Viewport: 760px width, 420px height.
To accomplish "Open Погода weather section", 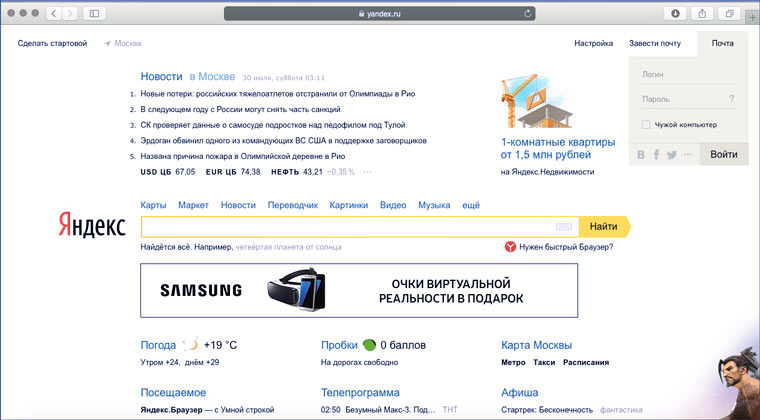I will tap(158, 345).
